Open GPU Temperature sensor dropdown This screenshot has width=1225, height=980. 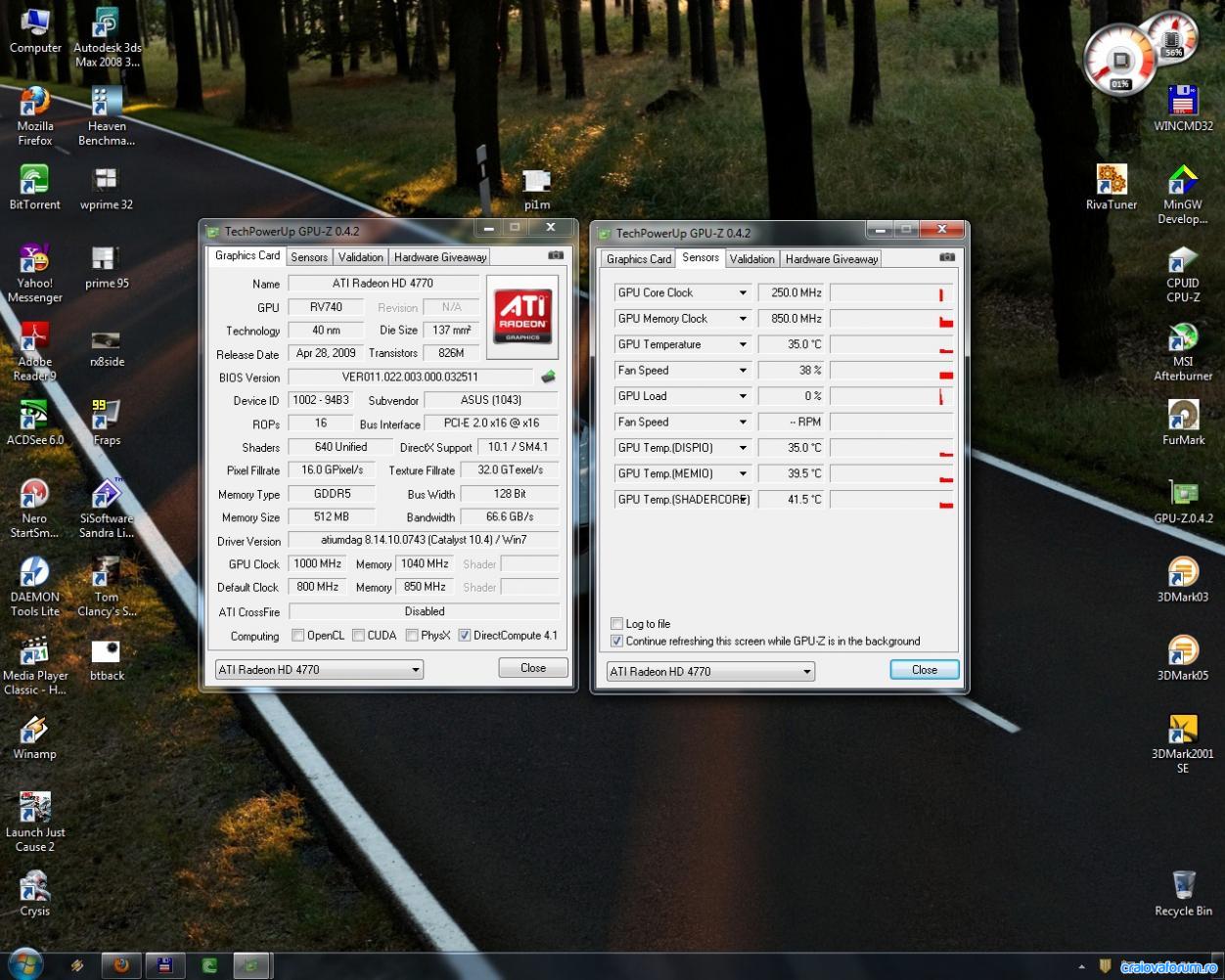tap(743, 344)
